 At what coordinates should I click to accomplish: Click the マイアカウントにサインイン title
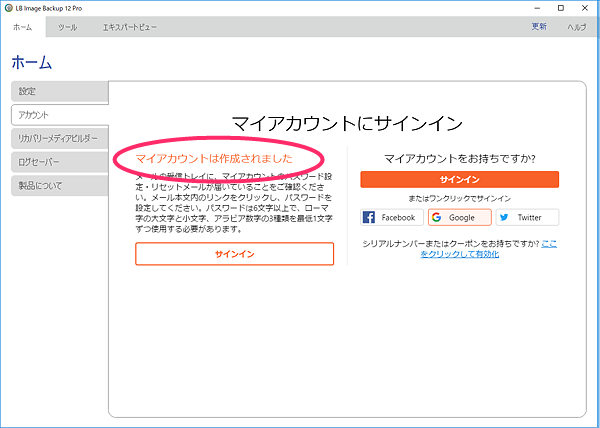point(347,123)
